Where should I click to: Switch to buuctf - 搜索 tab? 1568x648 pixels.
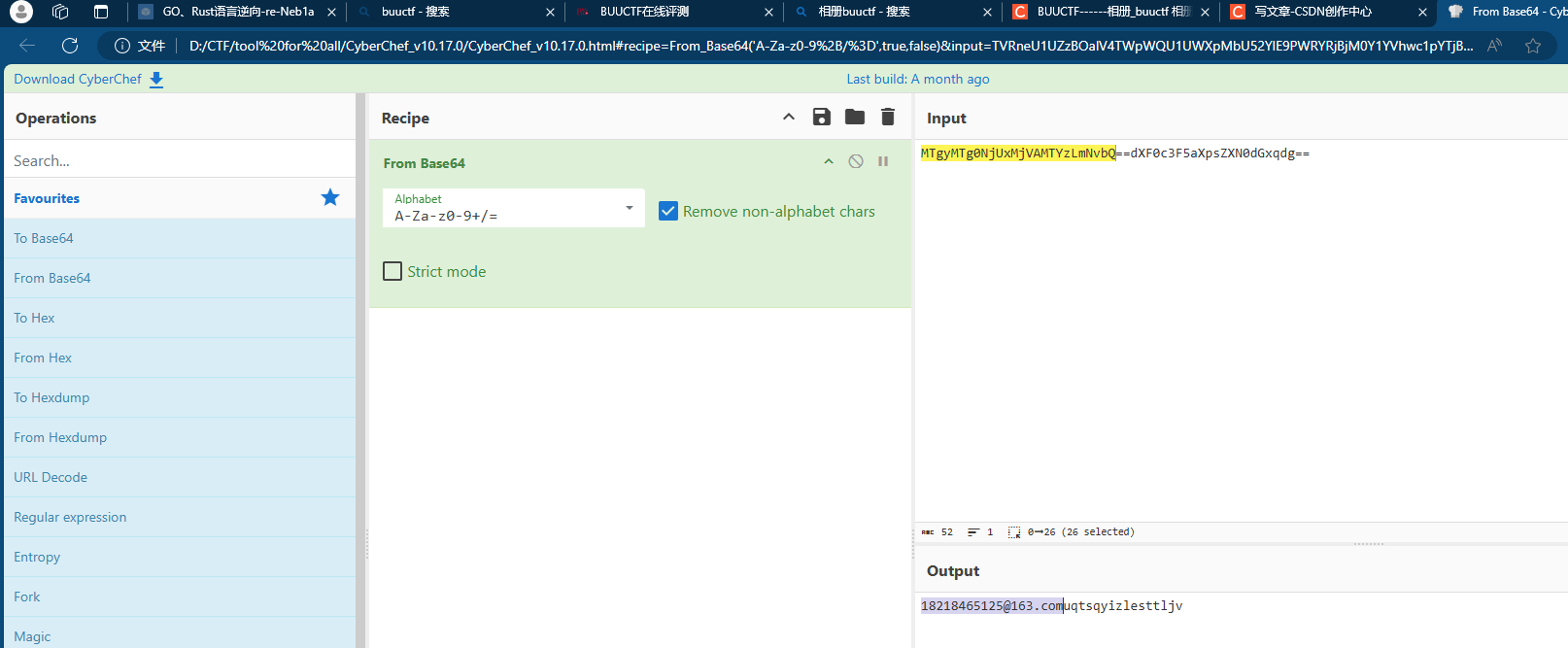tap(456, 12)
